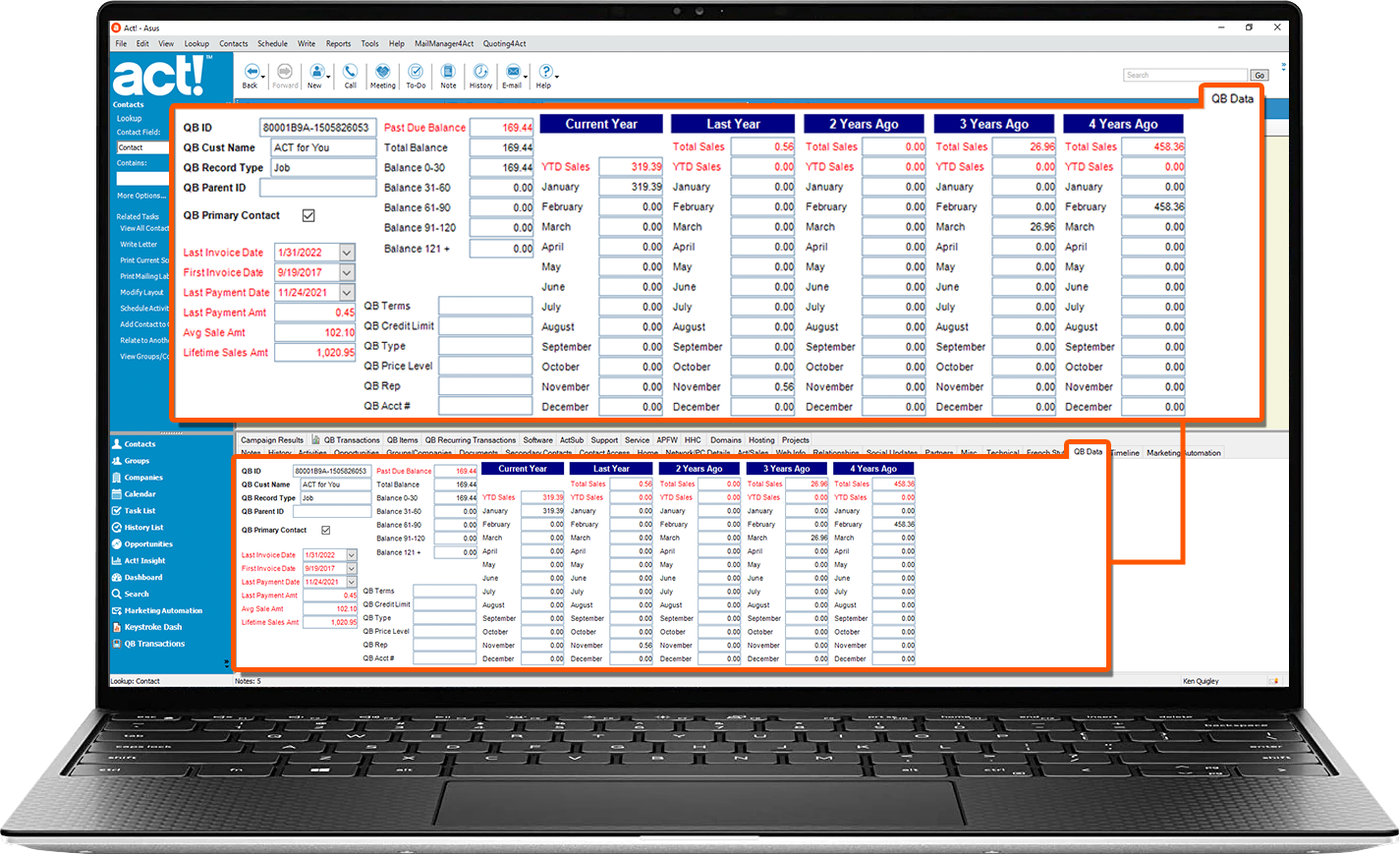1400x854 pixels.
Task: Click the Contains text field in Lookup panel
Action: tap(143, 179)
